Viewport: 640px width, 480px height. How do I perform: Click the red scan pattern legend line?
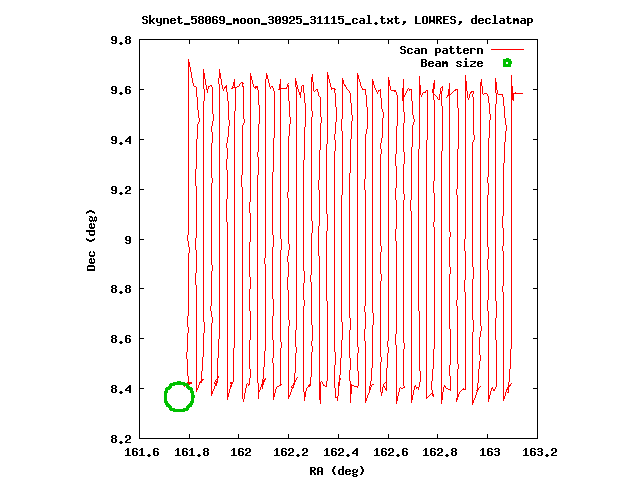pyautogui.click(x=507, y=50)
